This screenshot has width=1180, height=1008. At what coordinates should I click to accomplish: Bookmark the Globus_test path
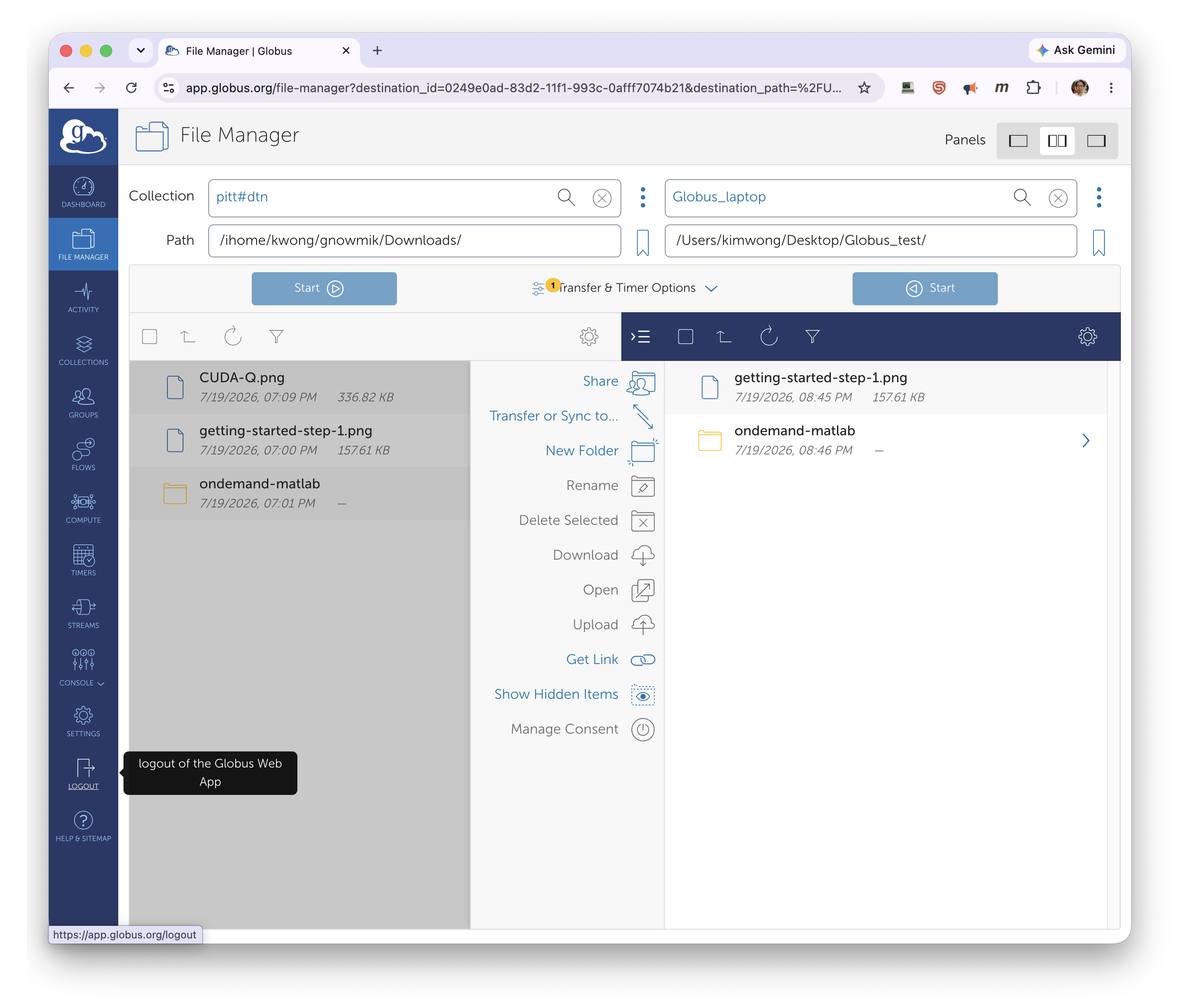point(1099,243)
